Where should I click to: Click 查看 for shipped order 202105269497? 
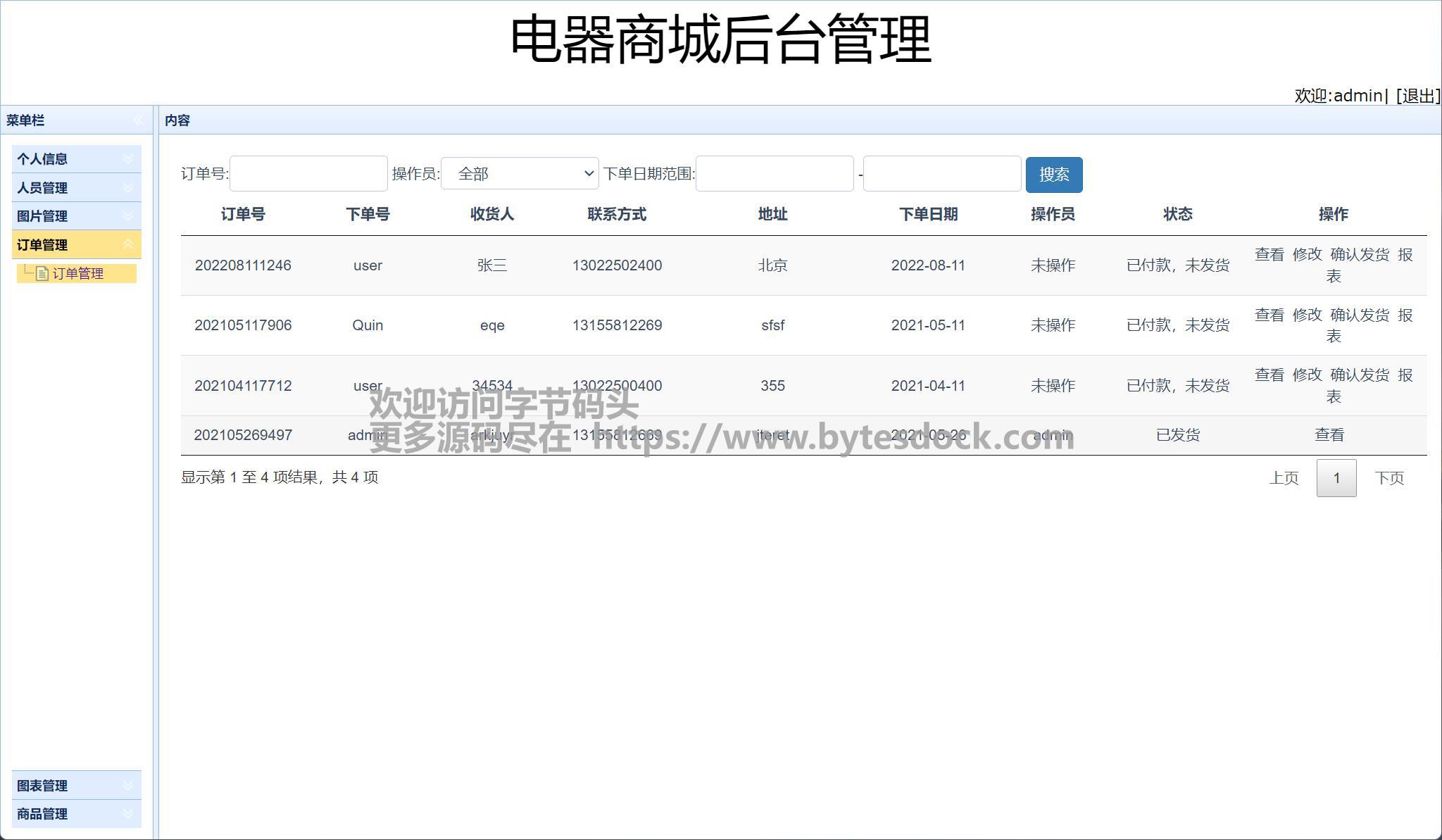(1329, 435)
